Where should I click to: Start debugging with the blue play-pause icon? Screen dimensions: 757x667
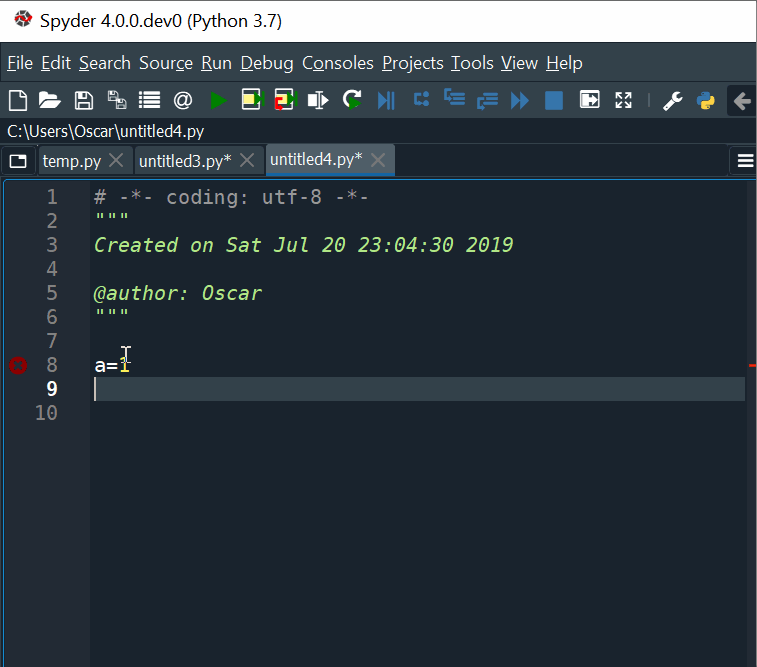[386, 100]
